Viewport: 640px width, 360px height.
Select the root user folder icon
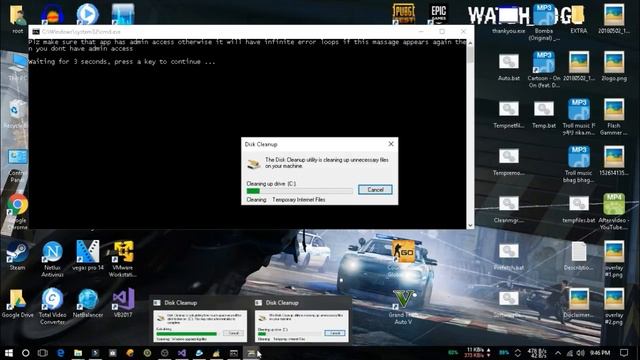coord(17,20)
